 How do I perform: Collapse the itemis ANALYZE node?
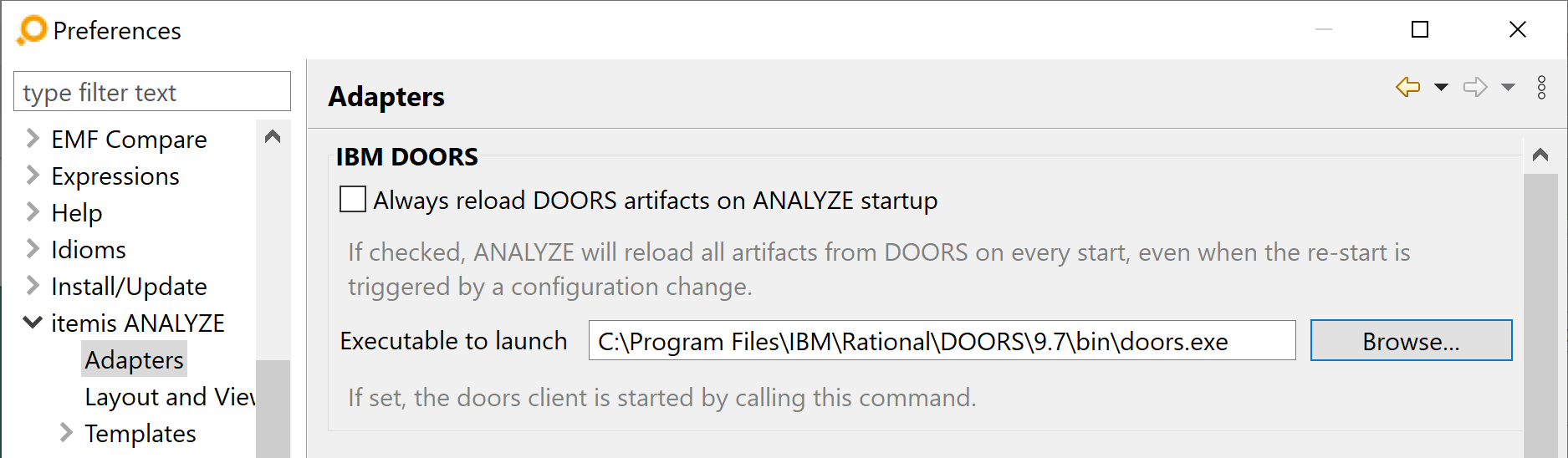pyautogui.click(x=33, y=322)
